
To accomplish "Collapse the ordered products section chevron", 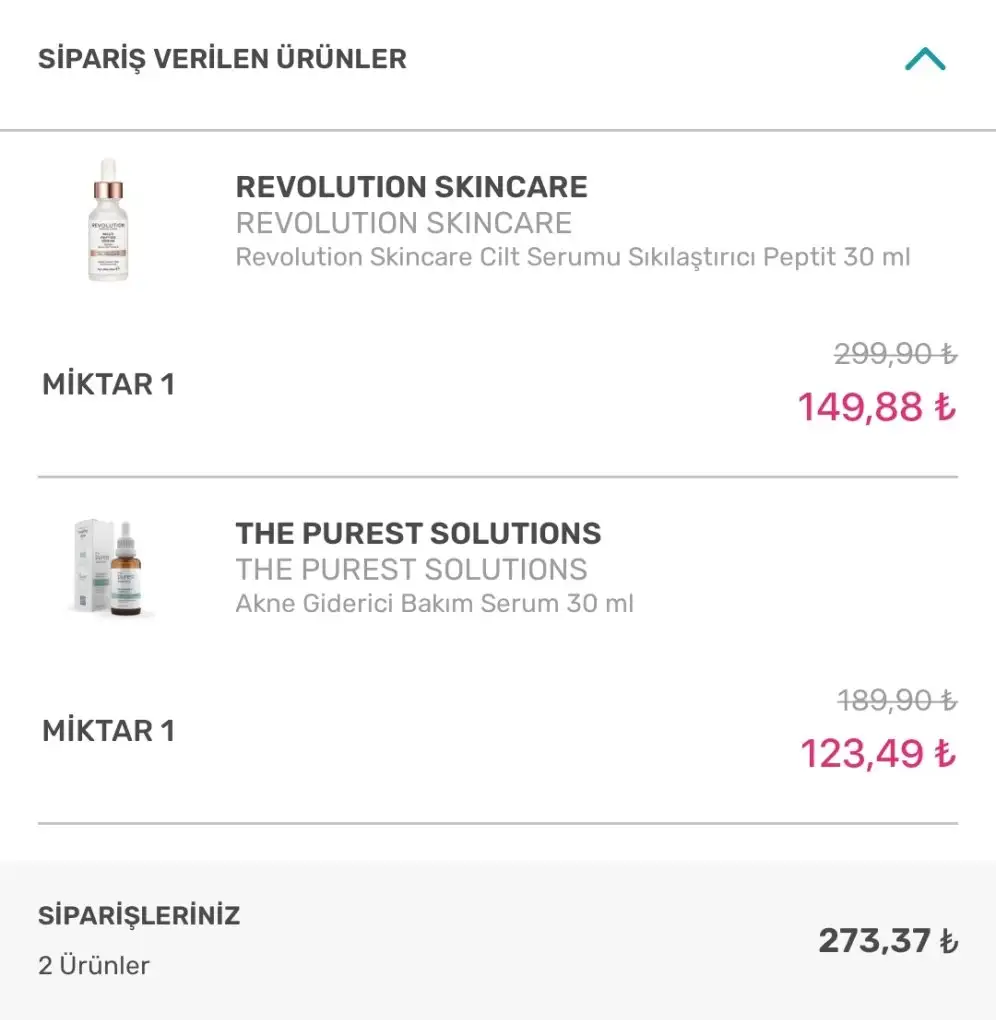I will [925, 59].
